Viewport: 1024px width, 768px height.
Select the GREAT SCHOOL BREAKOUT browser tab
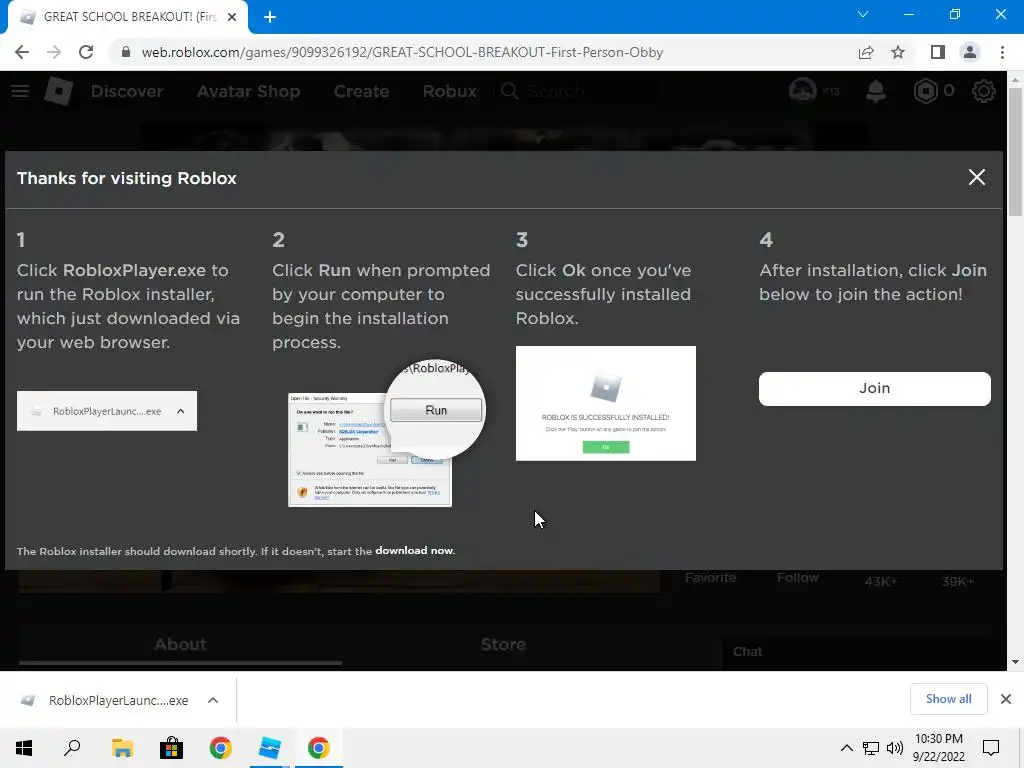pos(128,17)
